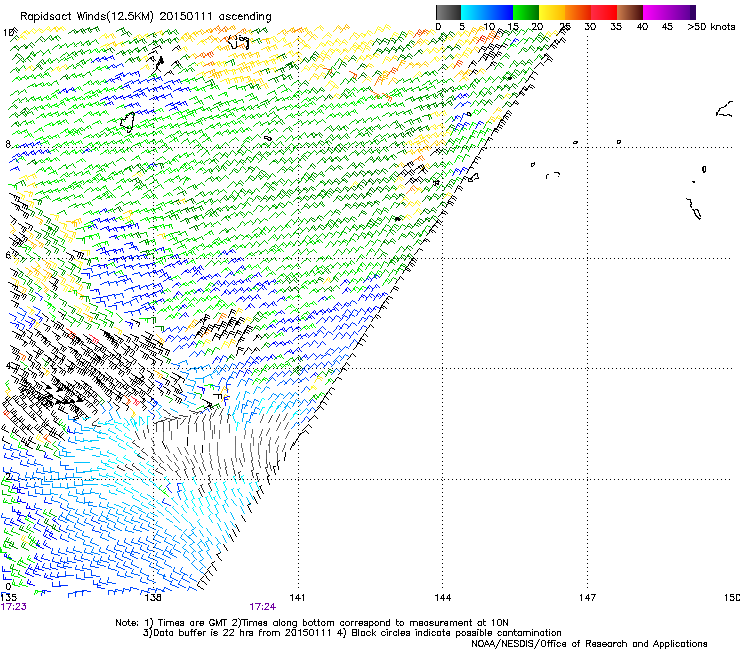Click the purple time stamp '17:23'
The height and width of the screenshot is (650, 740).
pos(14,607)
